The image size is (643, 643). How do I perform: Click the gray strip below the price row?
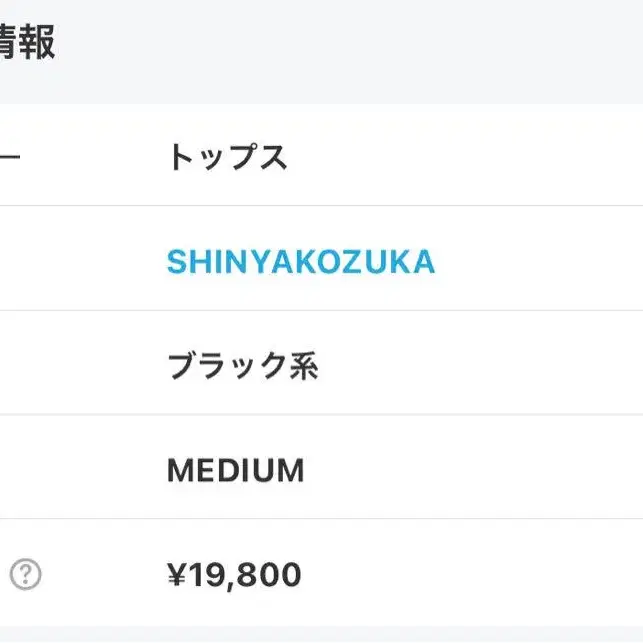pyautogui.click(x=322, y=634)
